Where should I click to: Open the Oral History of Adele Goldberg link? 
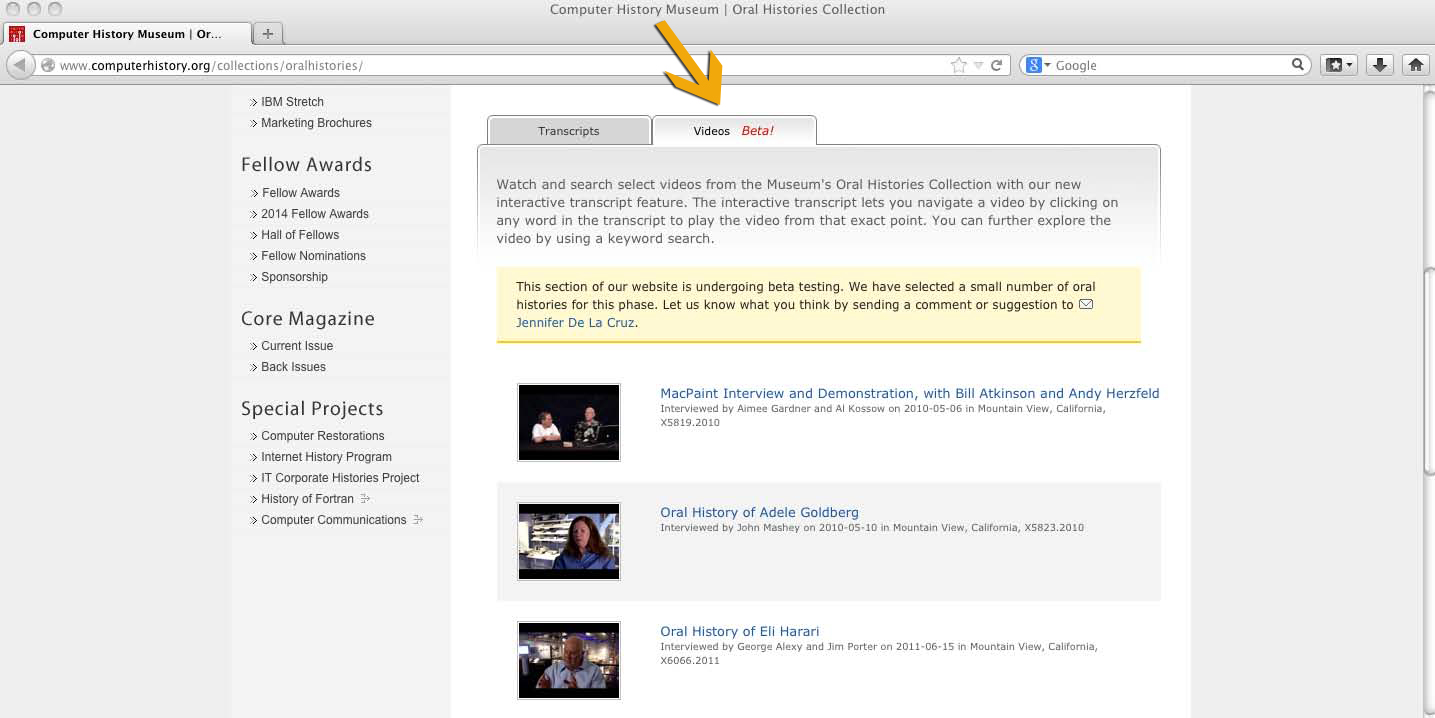[759, 512]
